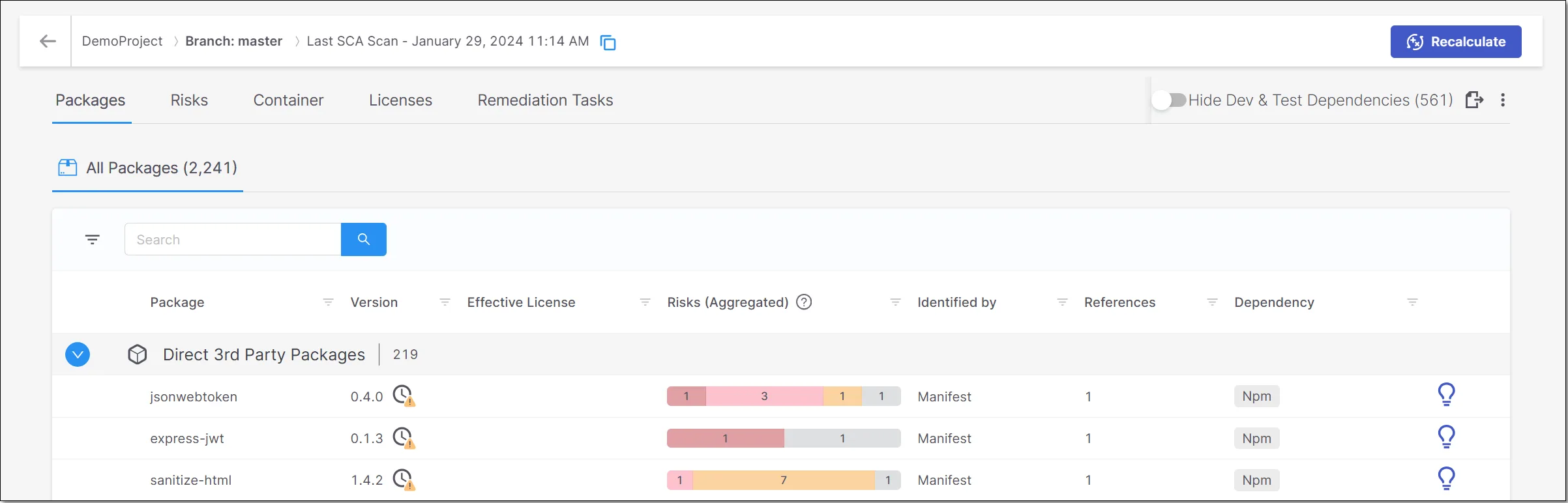Click the outdated clock icon for jsonwebtoken
Image resolution: width=1568 pixels, height=503 pixels.
point(404,395)
